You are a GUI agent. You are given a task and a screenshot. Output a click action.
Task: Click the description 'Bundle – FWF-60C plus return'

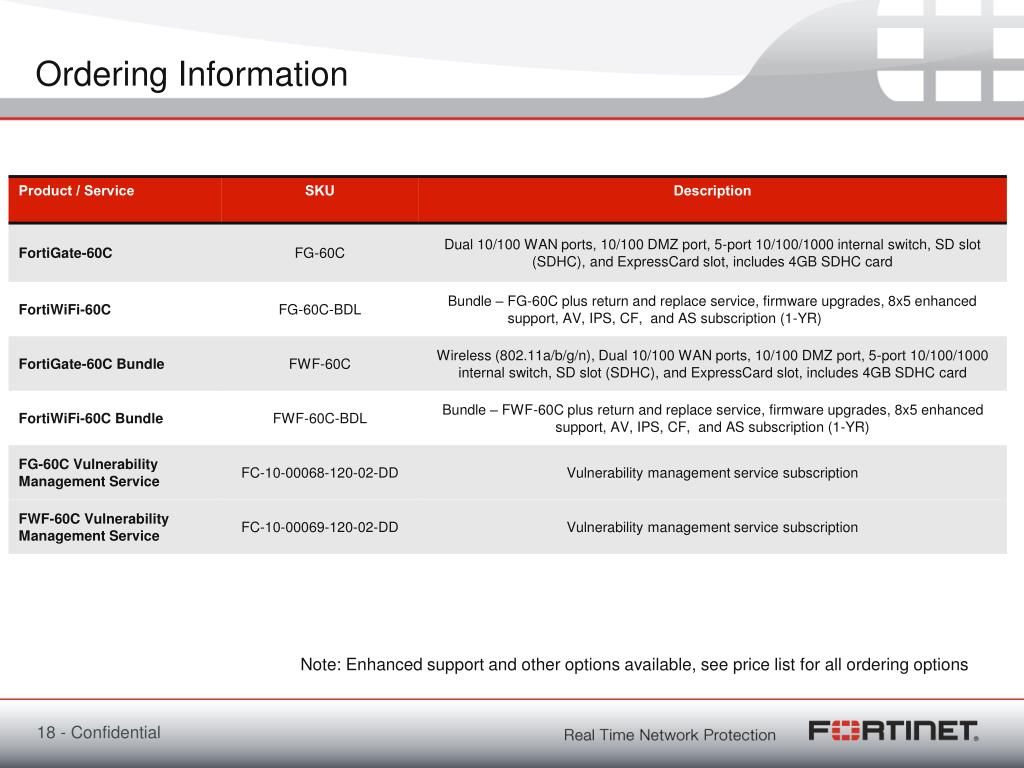(x=712, y=418)
